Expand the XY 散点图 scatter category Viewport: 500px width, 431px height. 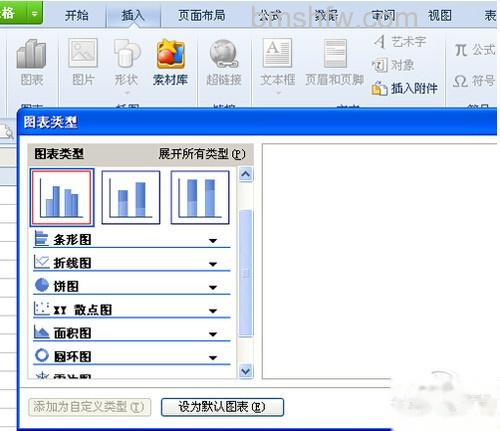[x=213, y=311]
